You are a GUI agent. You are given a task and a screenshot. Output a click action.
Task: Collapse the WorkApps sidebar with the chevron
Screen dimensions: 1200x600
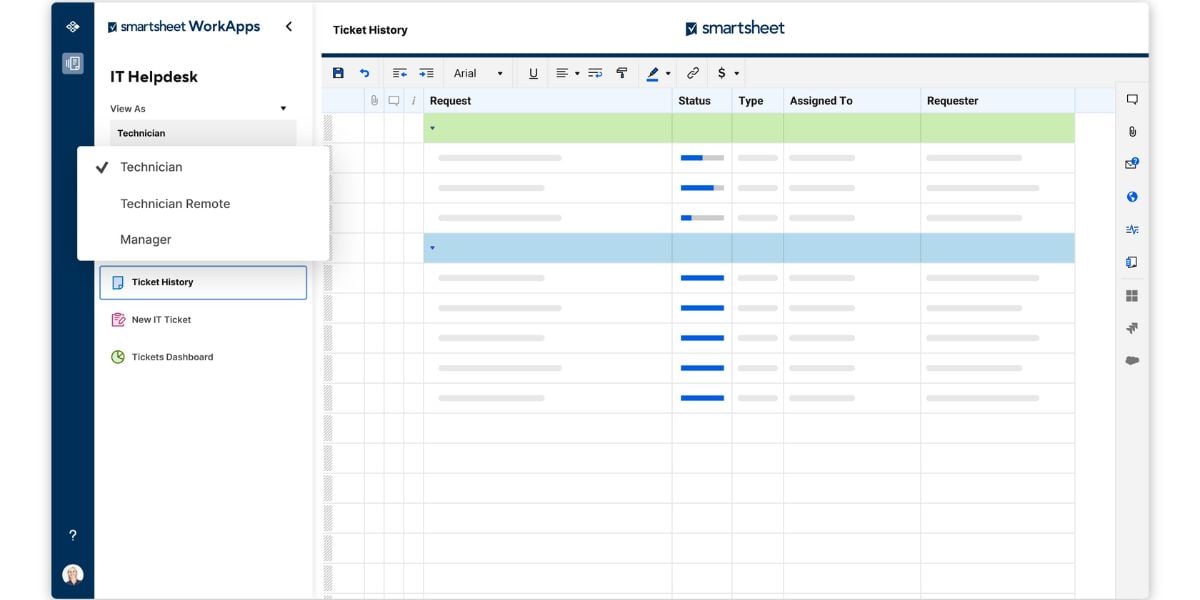click(x=289, y=27)
